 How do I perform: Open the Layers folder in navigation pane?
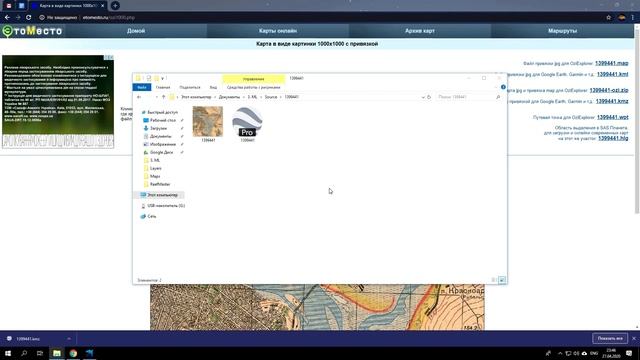(153, 168)
